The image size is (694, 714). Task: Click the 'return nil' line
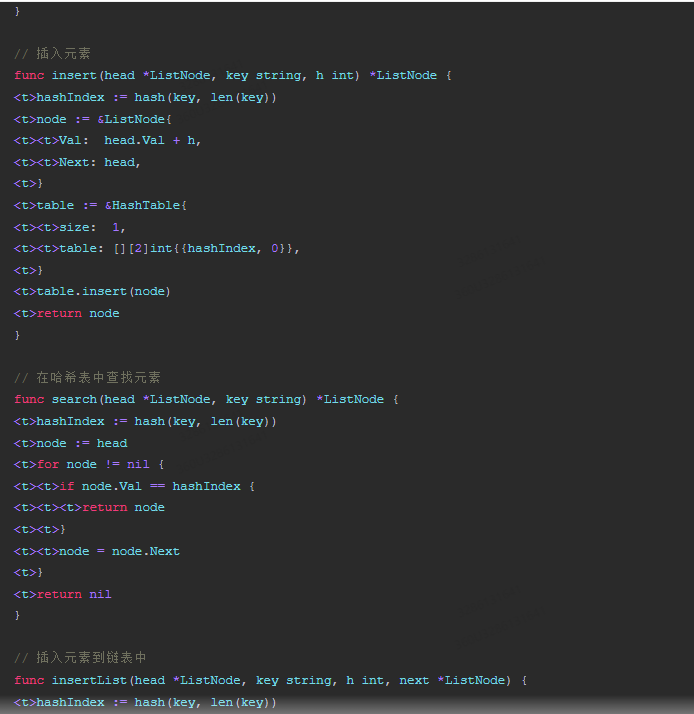coord(63,594)
